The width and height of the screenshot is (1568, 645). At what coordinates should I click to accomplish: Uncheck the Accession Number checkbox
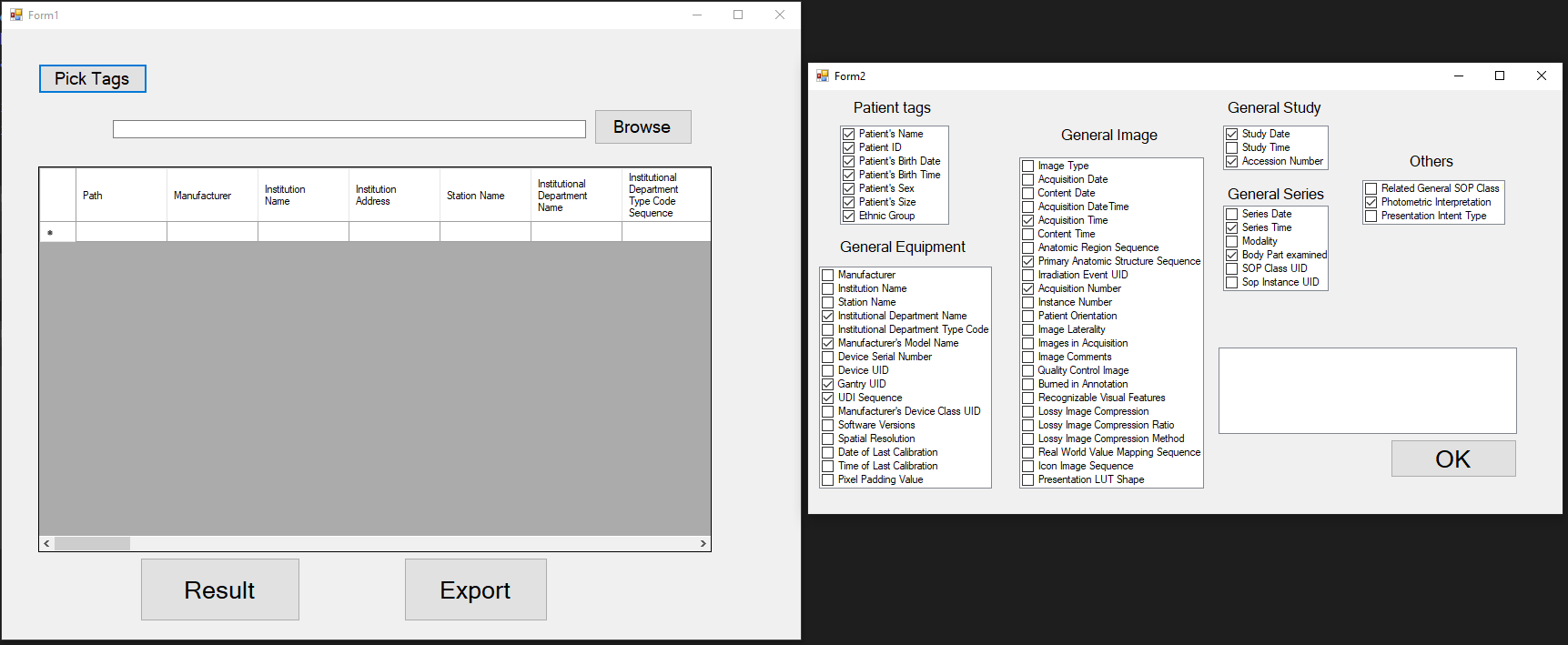click(1232, 161)
